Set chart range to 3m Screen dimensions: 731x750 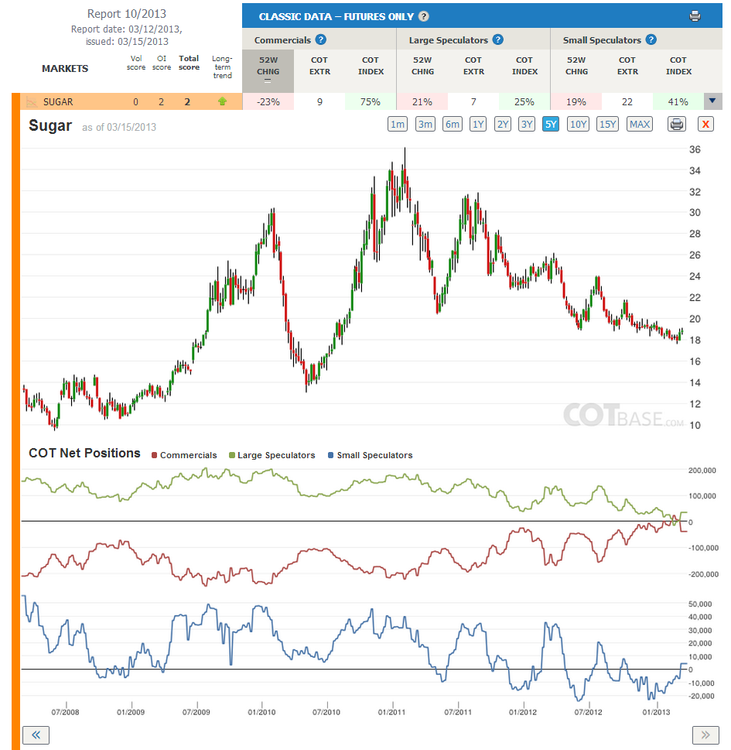click(x=425, y=124)
